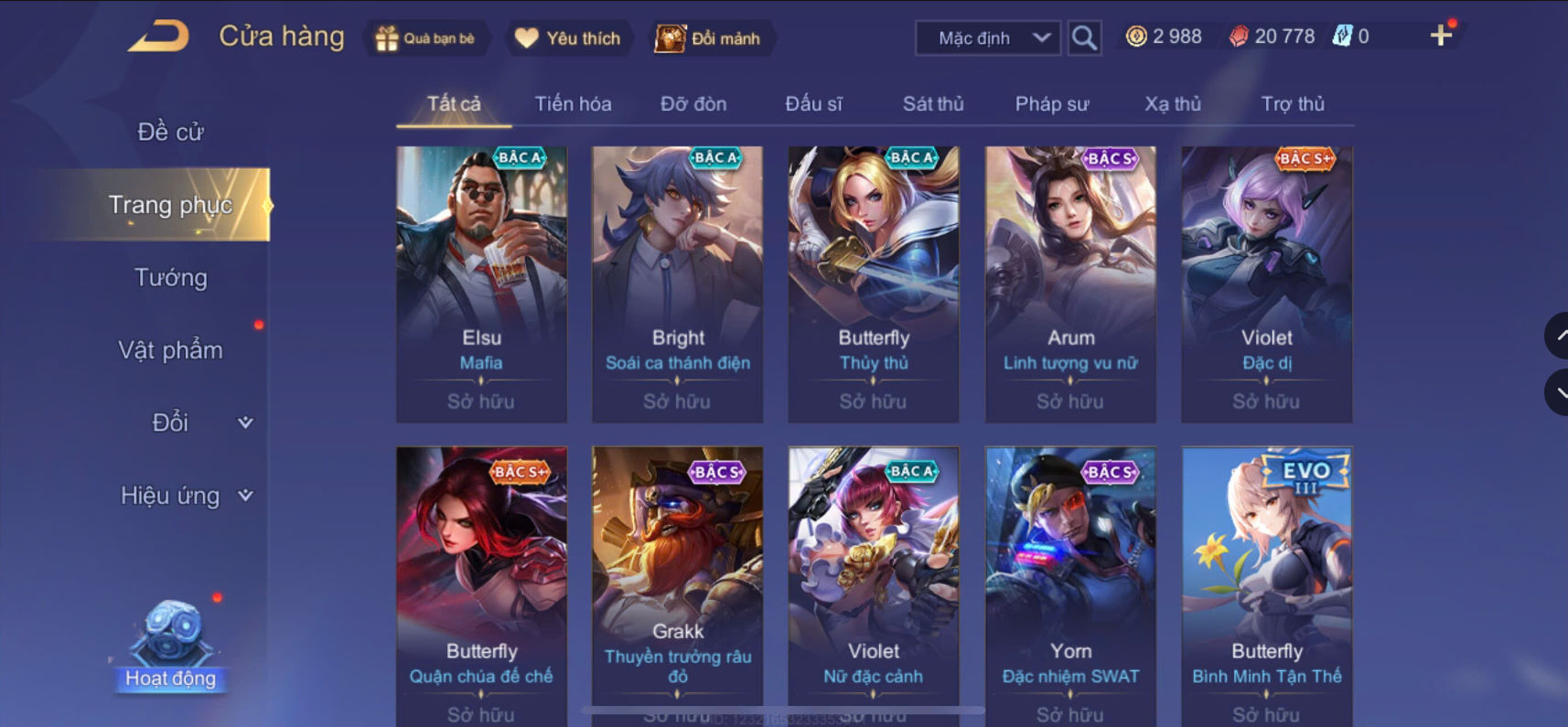Viewport: 1568px width, 727px height.
Task: Select the Tiến hóa tab
Action: point(573,103)
